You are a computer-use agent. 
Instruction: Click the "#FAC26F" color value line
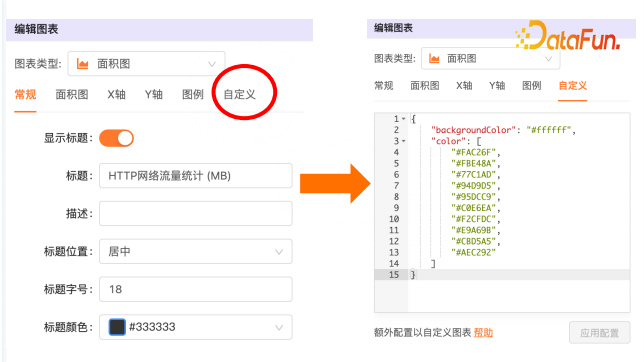click(476, 152)
